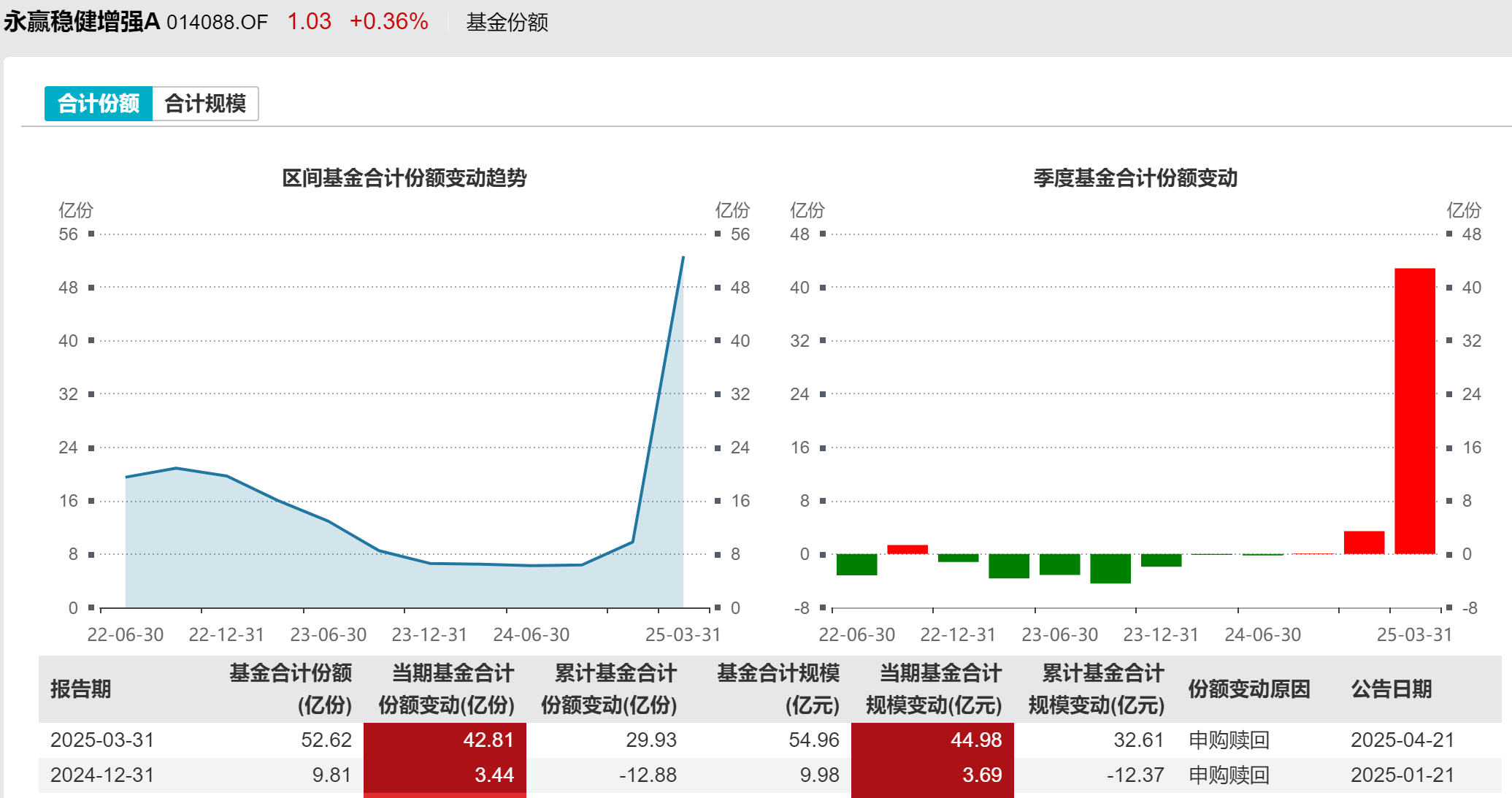Click the 季度基金合计份额变动 chart title
Image resolution: width=1512 pixels, height=798 pixels.
1135,177
